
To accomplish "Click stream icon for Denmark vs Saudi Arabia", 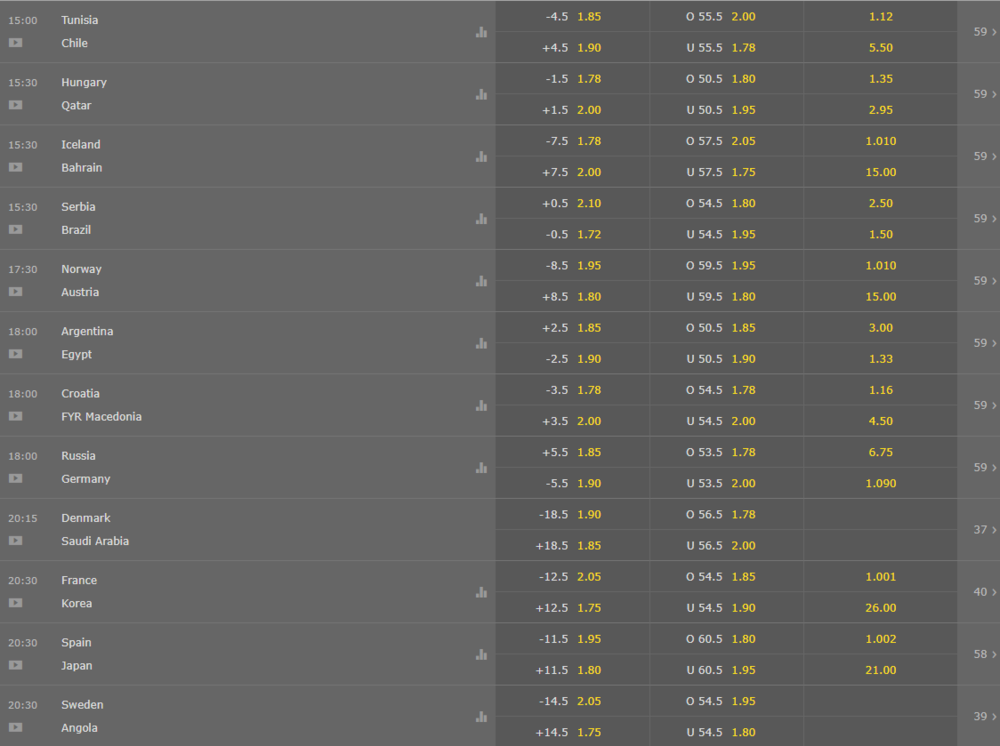I will [x=15, y=541].
